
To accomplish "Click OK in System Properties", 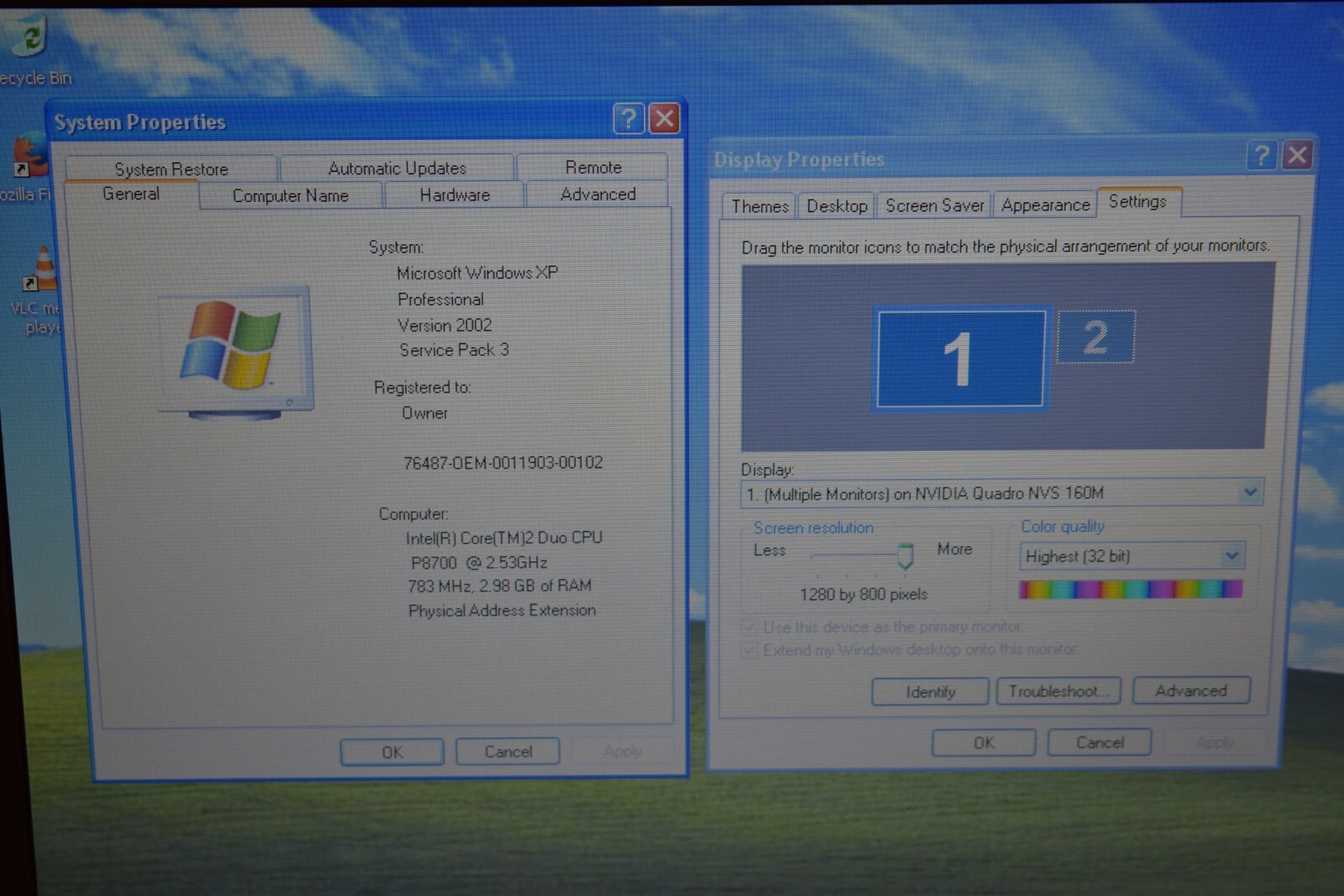I will coord(392,752).
